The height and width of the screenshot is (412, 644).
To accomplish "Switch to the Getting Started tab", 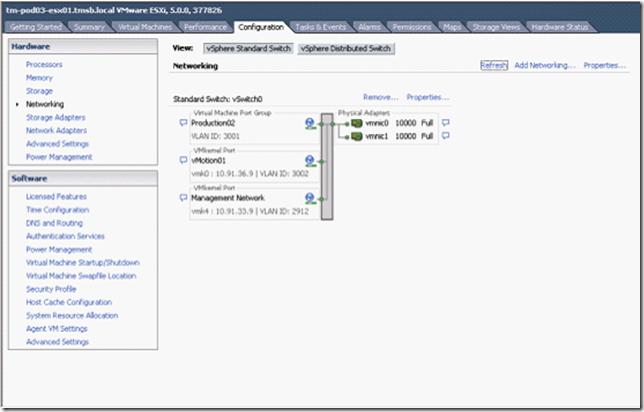I will (x=36, y=27).
